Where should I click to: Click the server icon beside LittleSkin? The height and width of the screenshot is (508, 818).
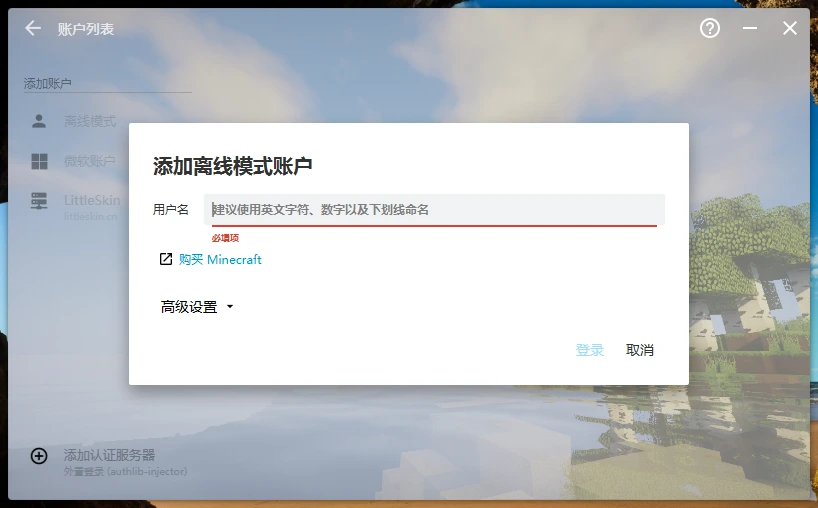pyautogui.click(x=39, y=201)
